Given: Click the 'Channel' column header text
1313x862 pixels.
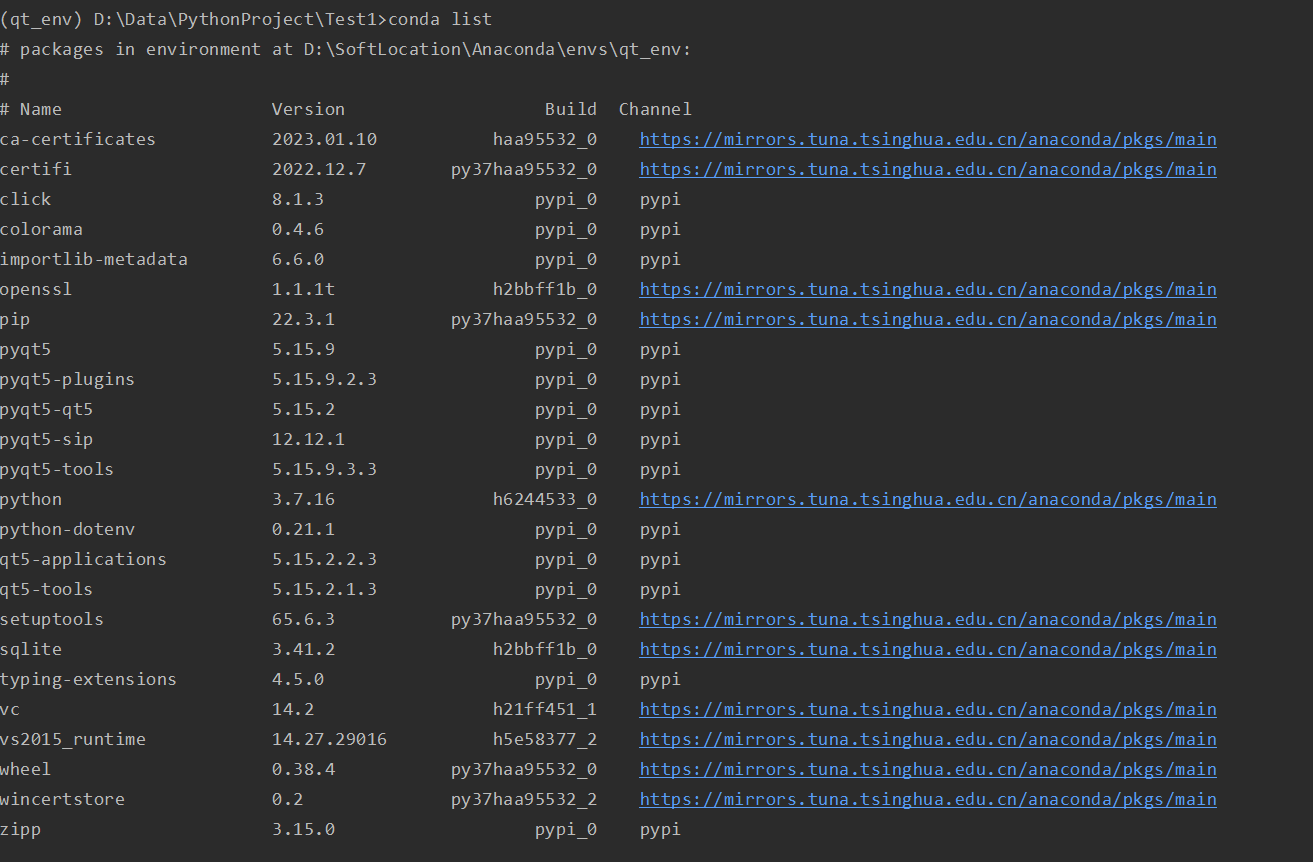Looking at the screenshot, I should point(655,109).
